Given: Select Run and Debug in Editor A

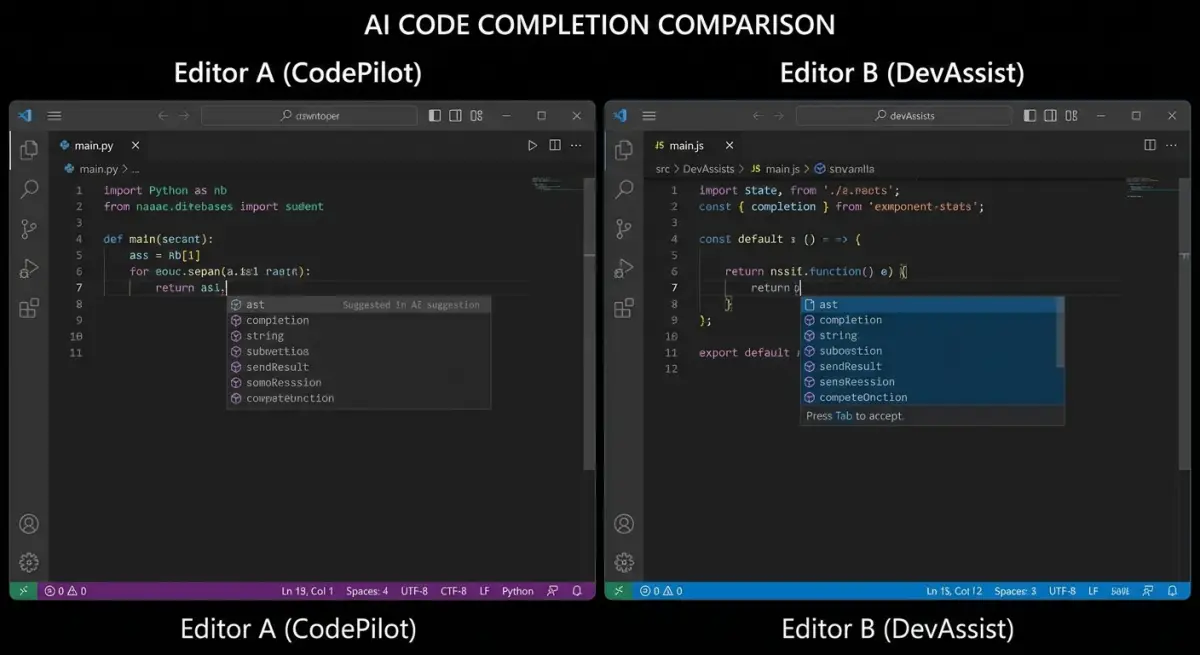Looking at the screenshot, I should coord(28,268).
